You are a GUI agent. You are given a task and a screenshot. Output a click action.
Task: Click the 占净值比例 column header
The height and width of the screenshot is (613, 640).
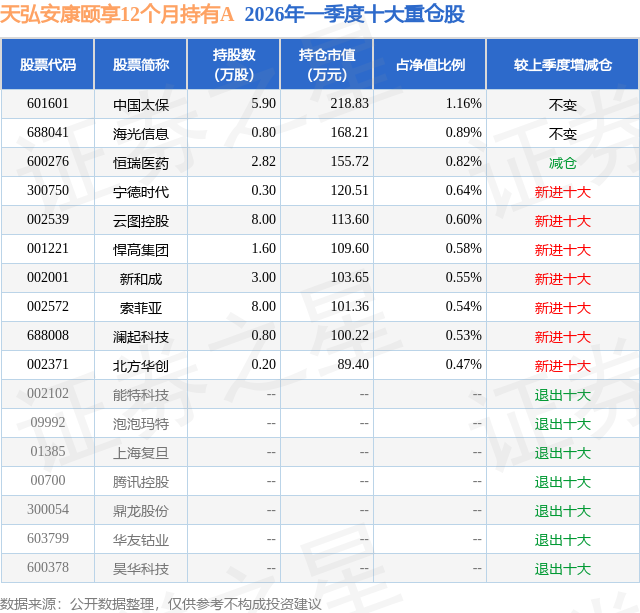(430, 64)
